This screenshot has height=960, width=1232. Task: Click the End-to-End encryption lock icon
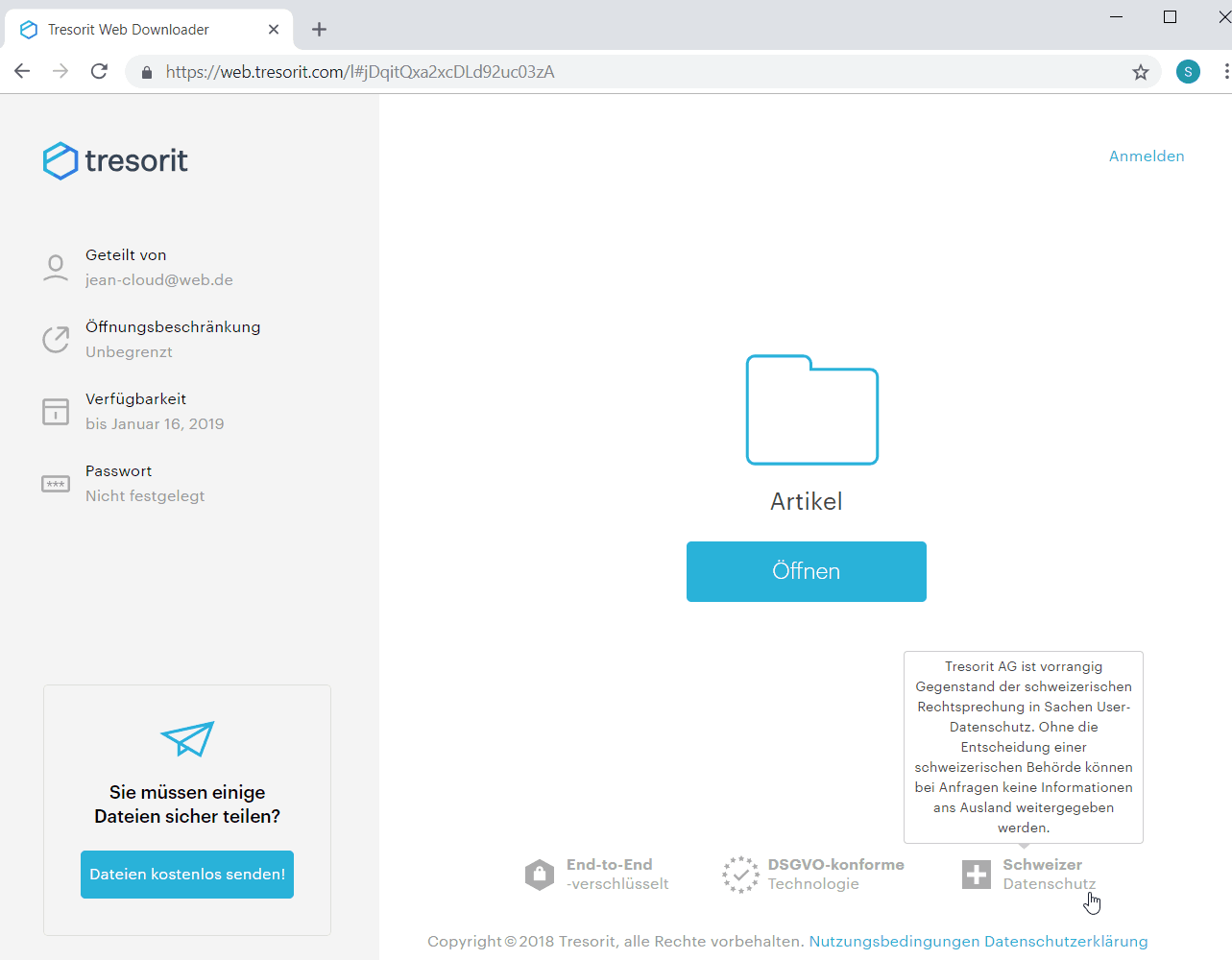(540, 875)
